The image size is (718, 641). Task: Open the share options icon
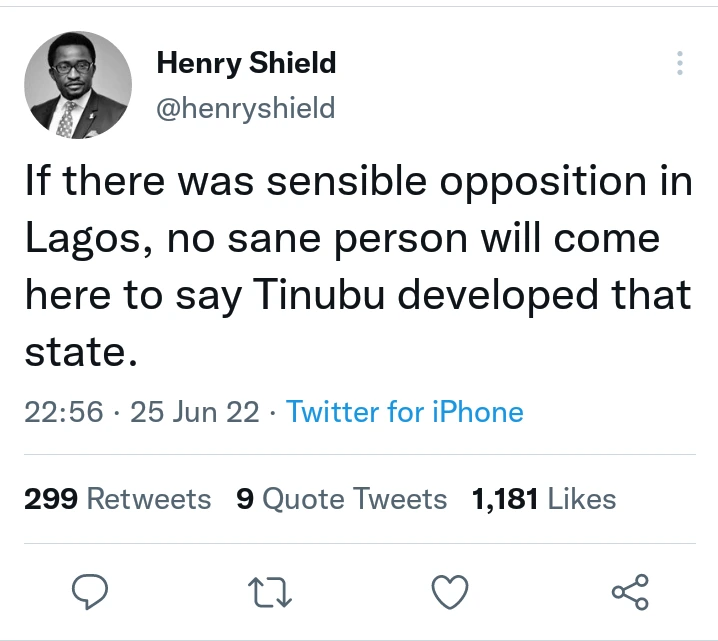click(x=630, y=593)
